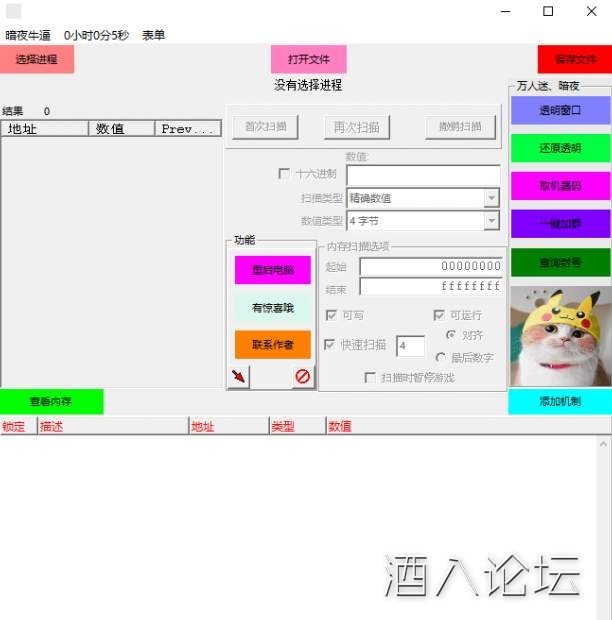
Task: Toggle the 十六进制 hexadecimal checkbox
Action: 283,173
